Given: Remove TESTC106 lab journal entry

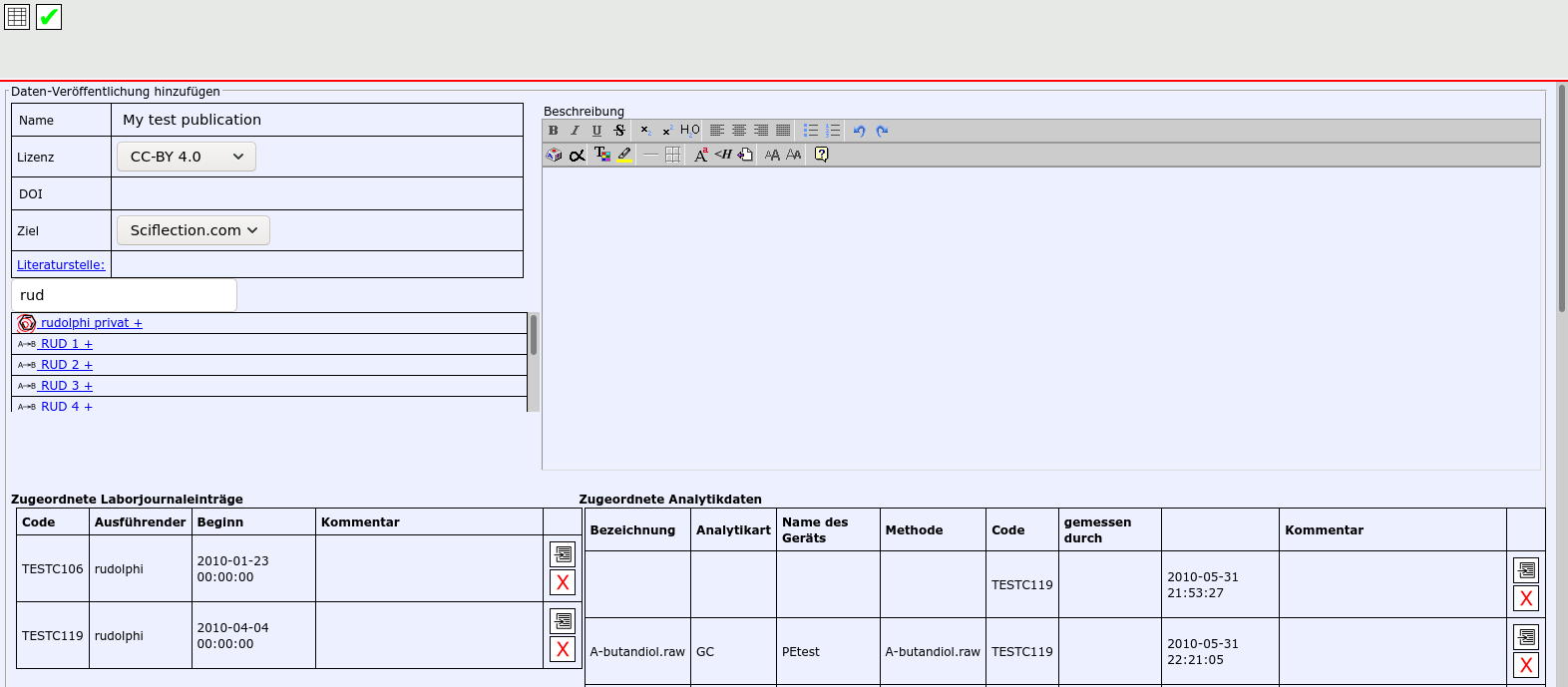Looking at the screenshot, I should pyautogui.click(x=563, y=583).
